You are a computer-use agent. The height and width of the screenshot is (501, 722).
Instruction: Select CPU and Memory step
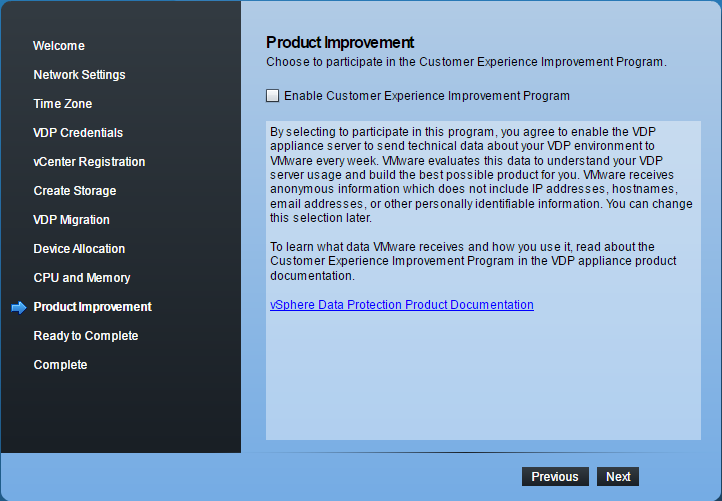pyautogui.click(x=82, y=278)
